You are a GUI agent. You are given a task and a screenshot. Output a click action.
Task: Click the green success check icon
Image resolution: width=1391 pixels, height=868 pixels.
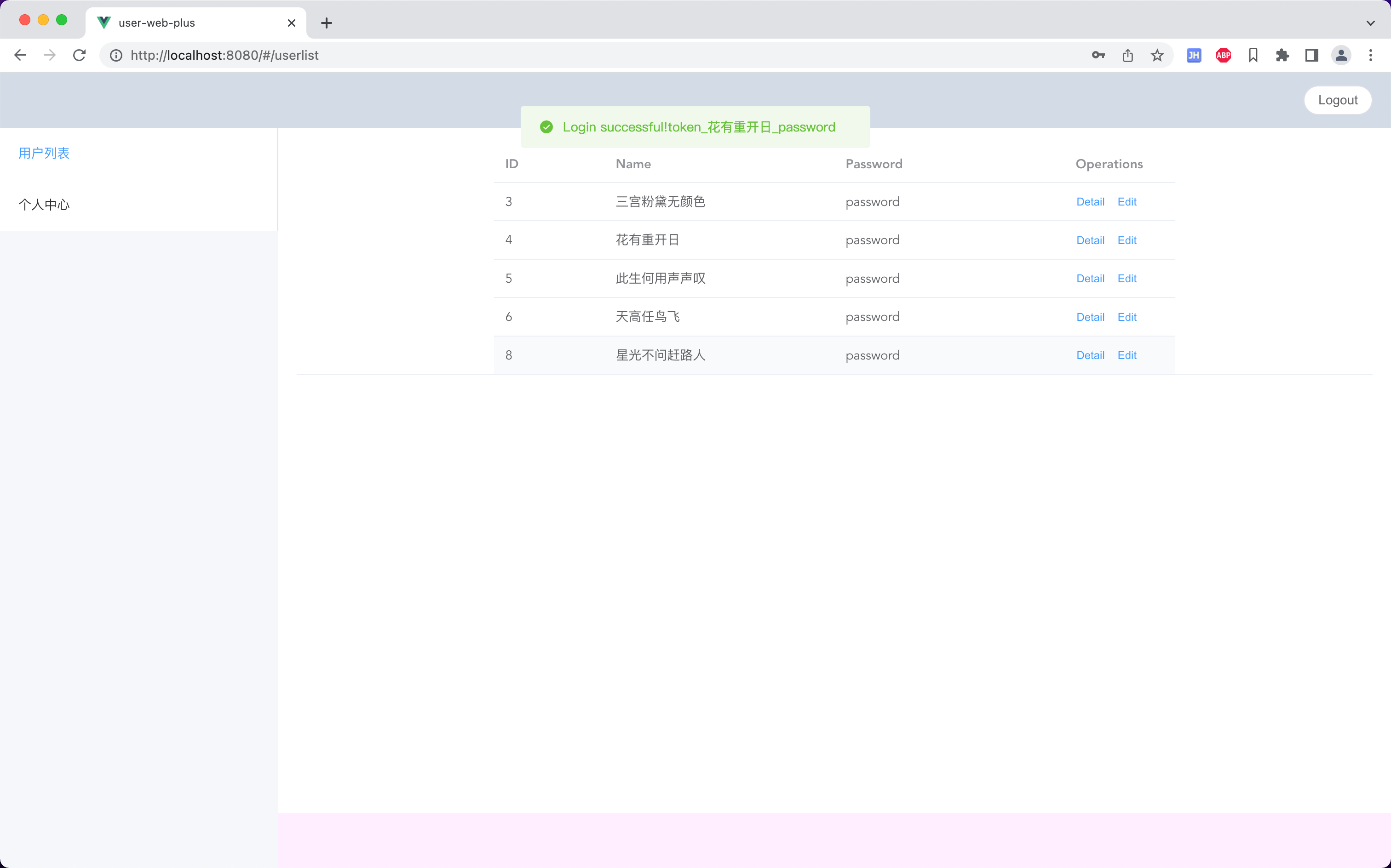546,127
